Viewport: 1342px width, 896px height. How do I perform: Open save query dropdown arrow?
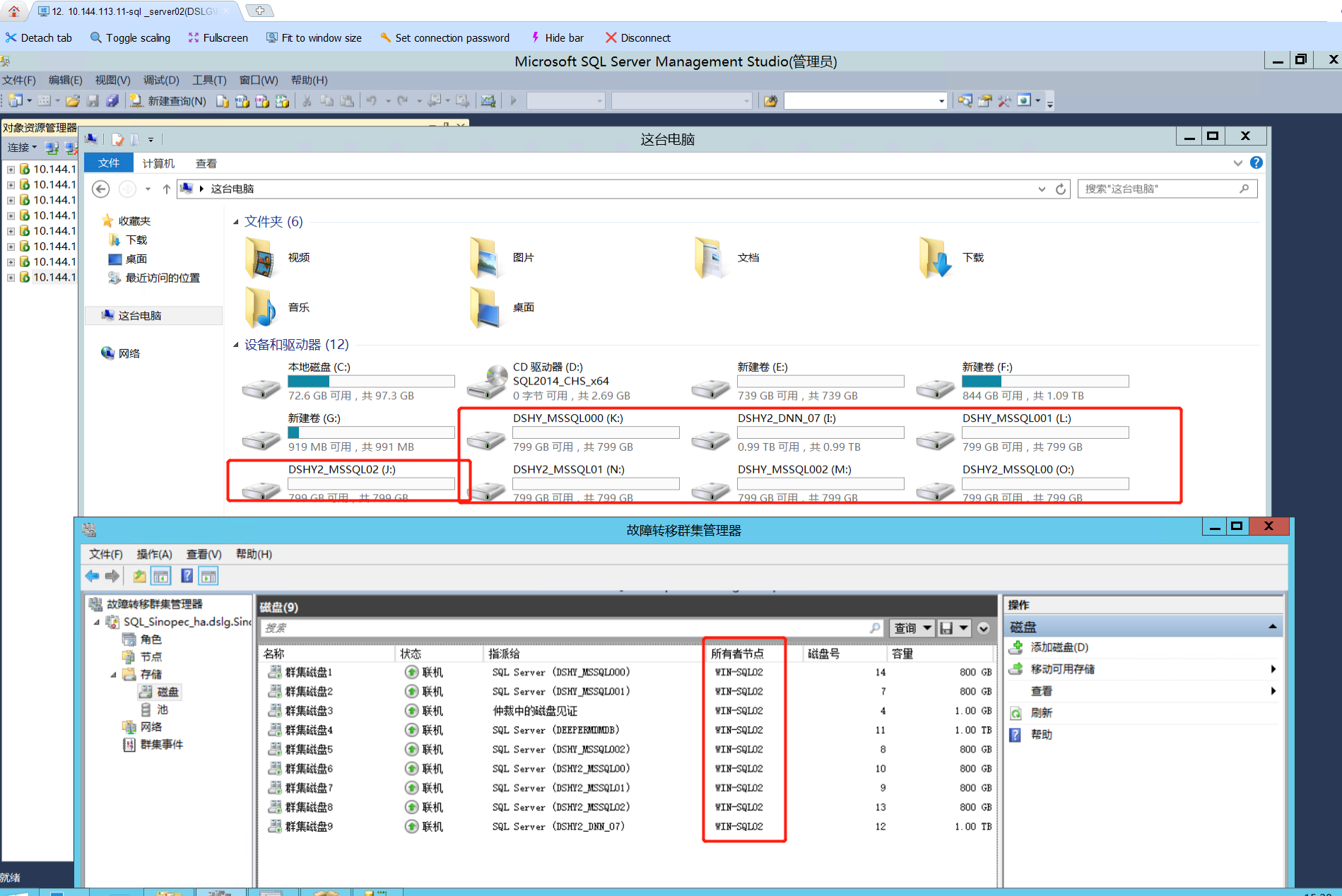(x=963, y=628)
